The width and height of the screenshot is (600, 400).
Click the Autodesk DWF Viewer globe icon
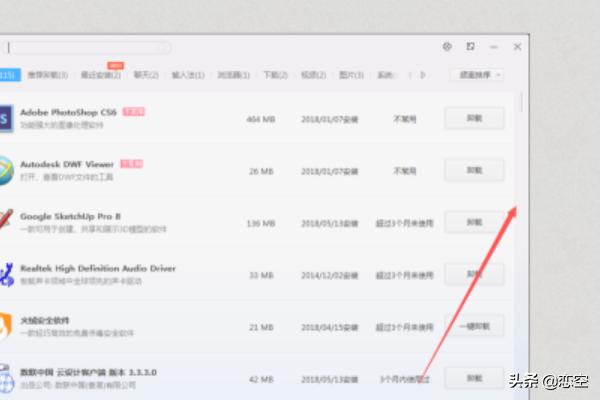click(6, 169)
